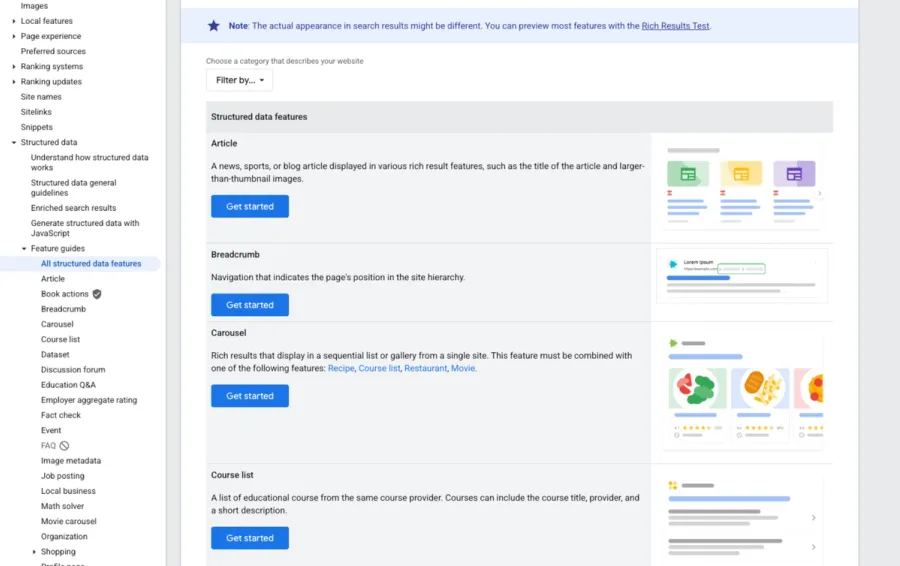Click Get started under Article
Screen dimensions: 900x566
point(250,206)
